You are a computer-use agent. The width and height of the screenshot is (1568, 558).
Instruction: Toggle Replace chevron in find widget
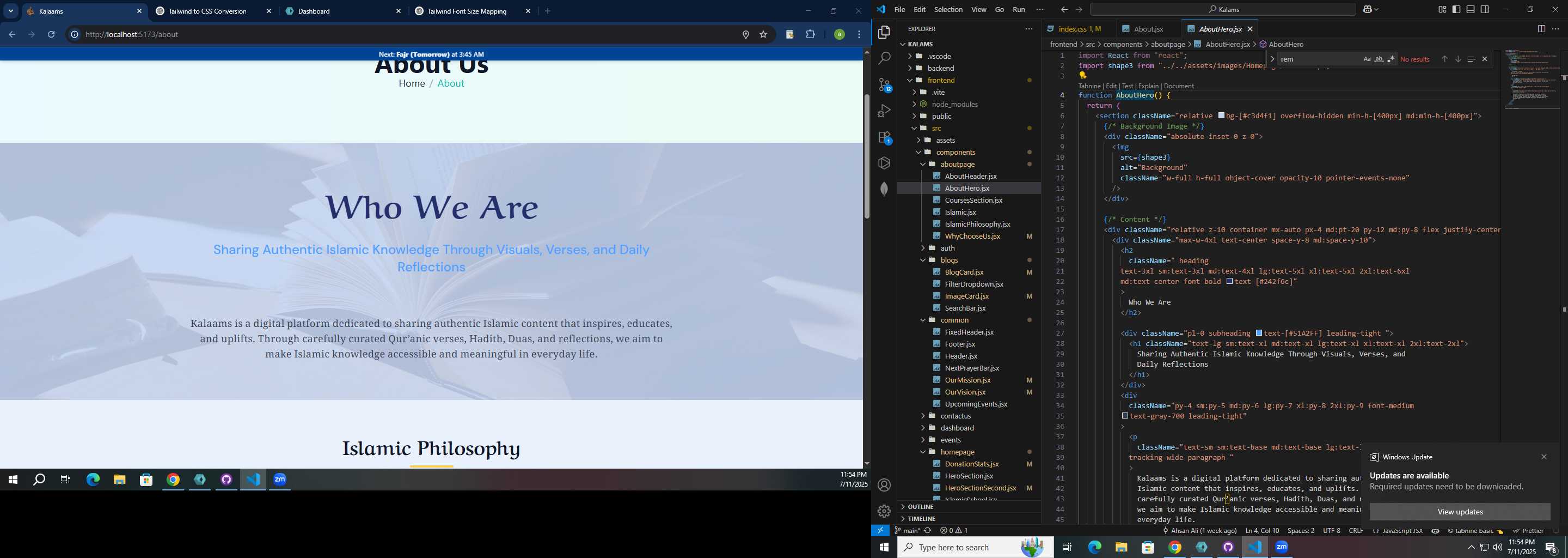(1272, 59)
